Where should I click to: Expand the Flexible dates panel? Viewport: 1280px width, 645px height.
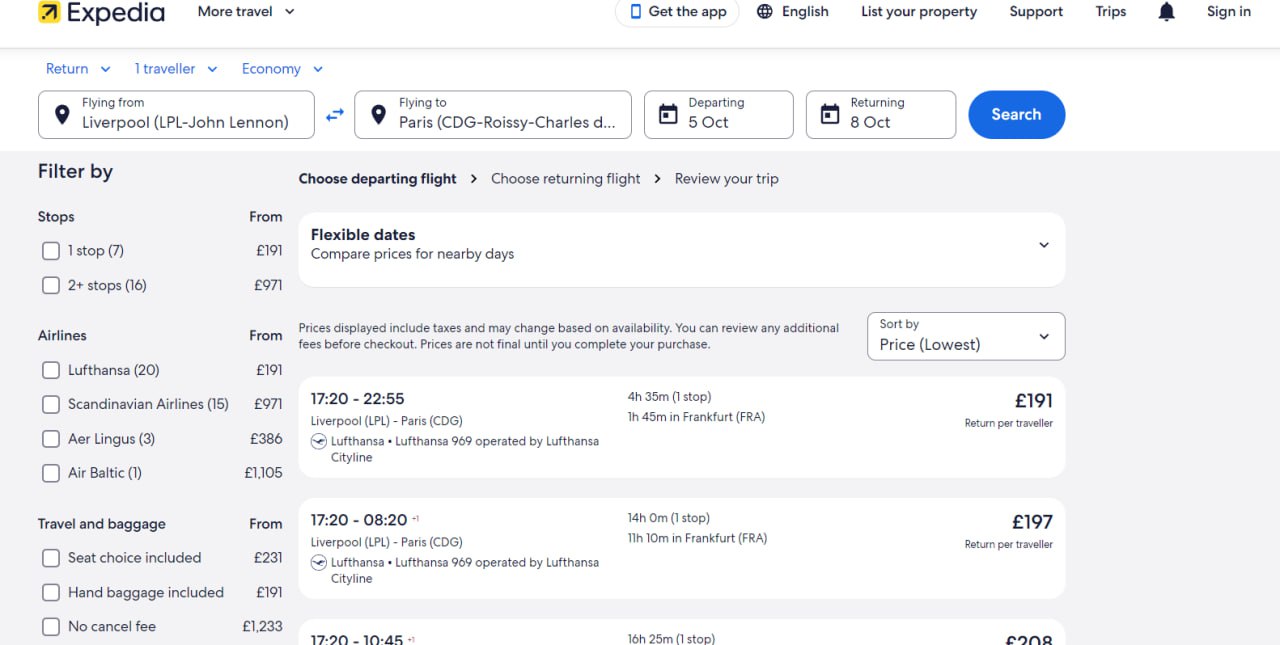pyautogui.click(x=682, y=245)
